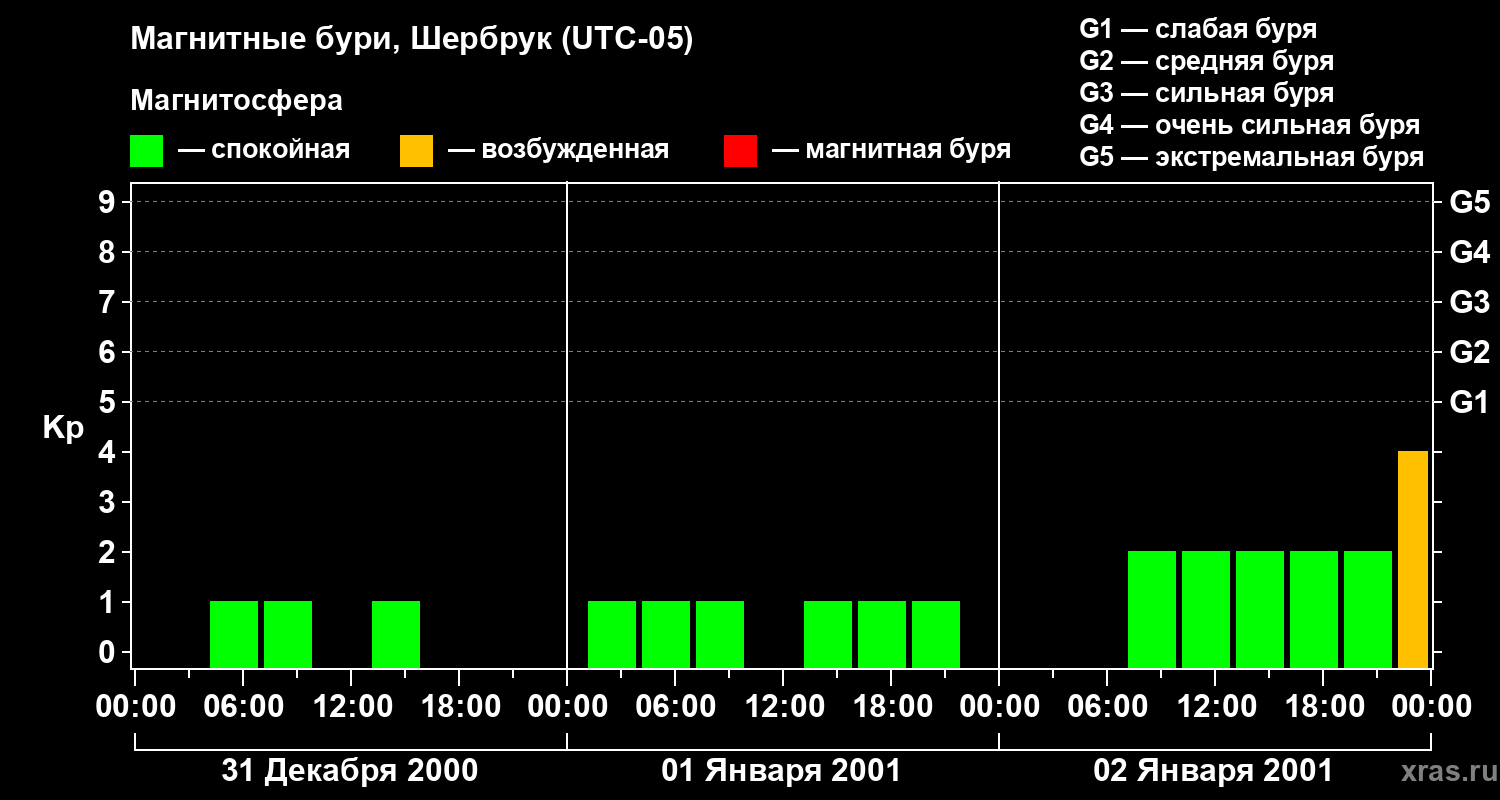Viewport: 1500px width, 800px height.
Task: Click the right-axis label 'G1'
Action: coord(1469,402)
